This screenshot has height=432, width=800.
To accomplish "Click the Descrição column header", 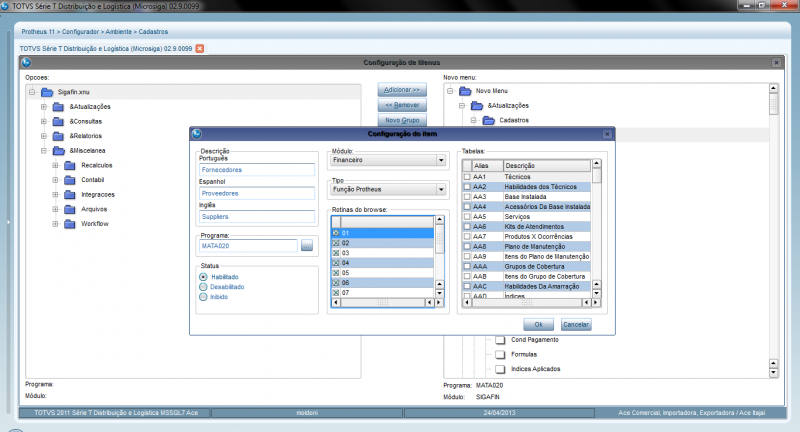I will click(x=547, y=166).
